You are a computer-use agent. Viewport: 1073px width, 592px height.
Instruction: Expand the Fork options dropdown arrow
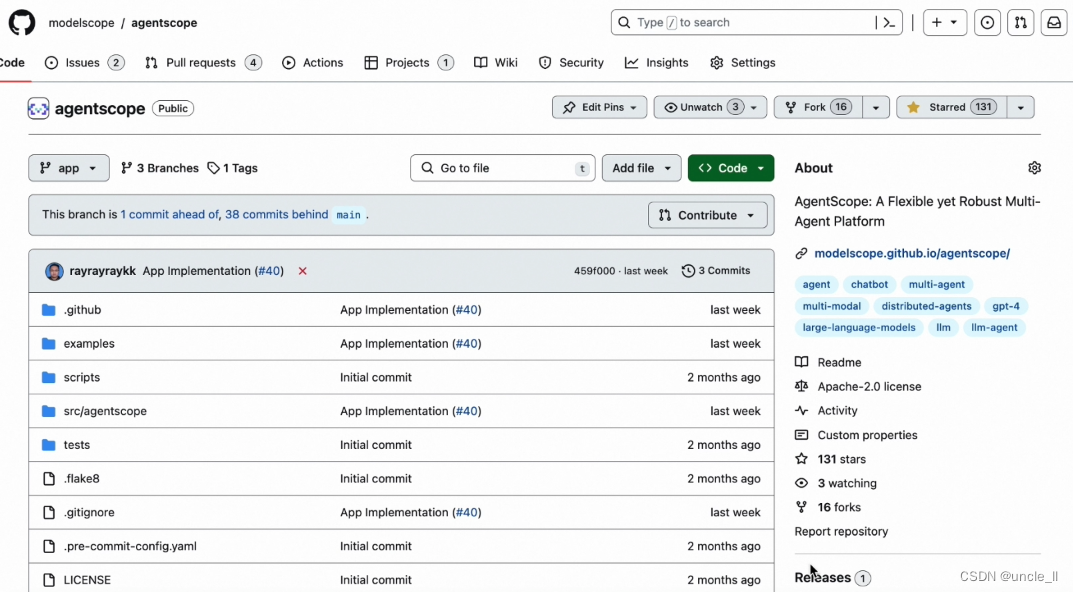click(x=875, y=107)
